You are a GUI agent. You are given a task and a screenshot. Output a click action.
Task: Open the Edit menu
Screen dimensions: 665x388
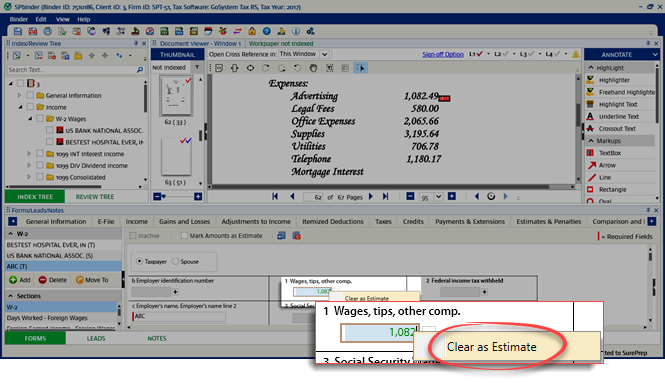(41, 19)
